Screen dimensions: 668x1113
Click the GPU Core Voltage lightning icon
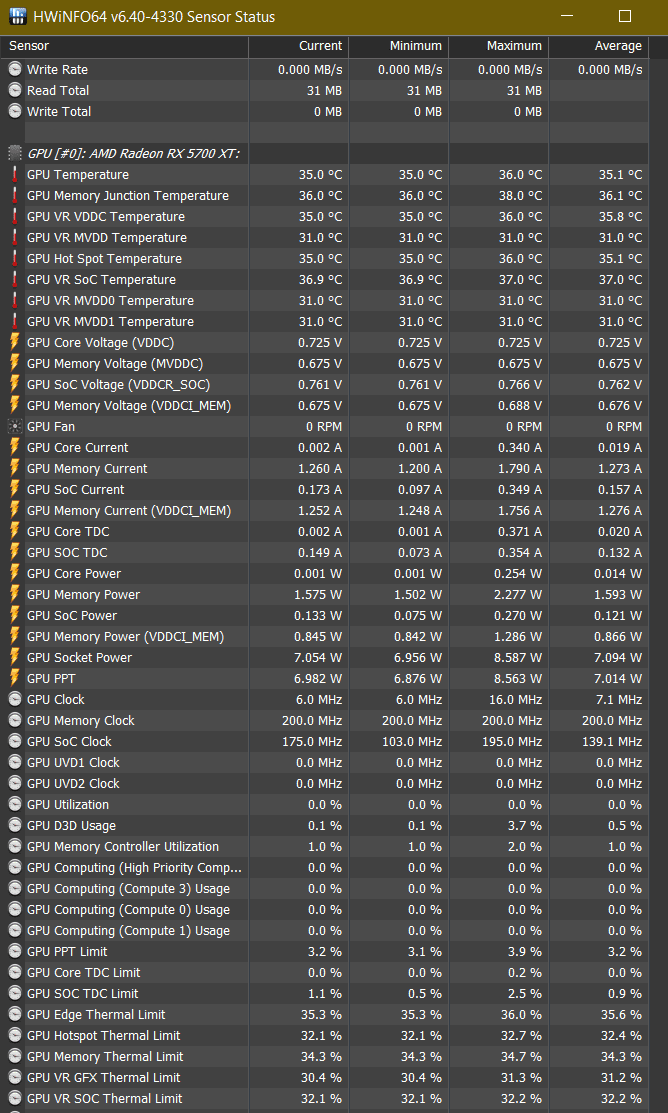15,343
